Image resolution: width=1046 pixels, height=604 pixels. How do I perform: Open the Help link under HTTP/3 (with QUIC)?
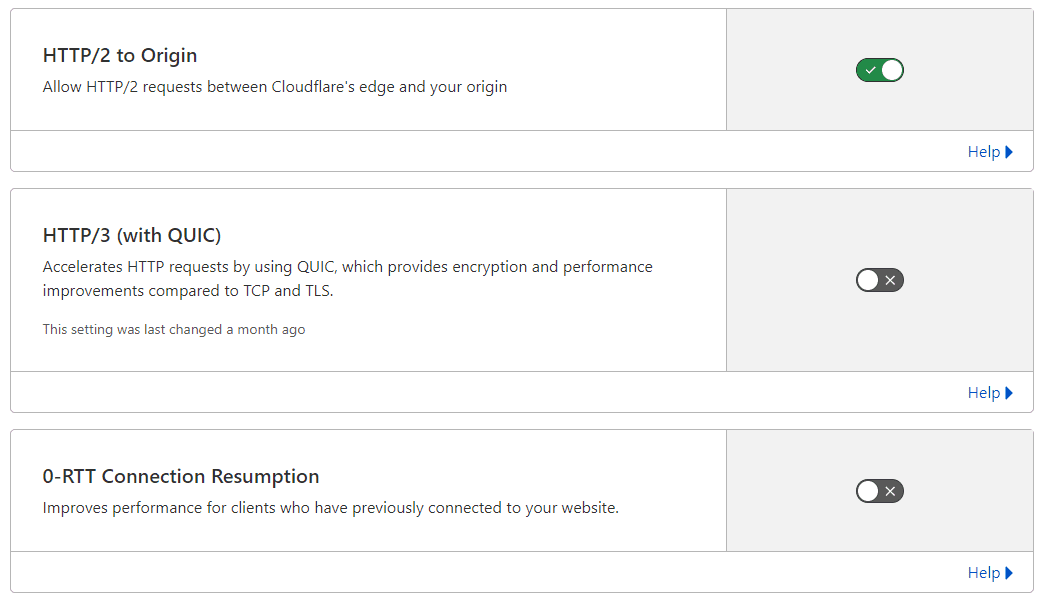point(983,392)
